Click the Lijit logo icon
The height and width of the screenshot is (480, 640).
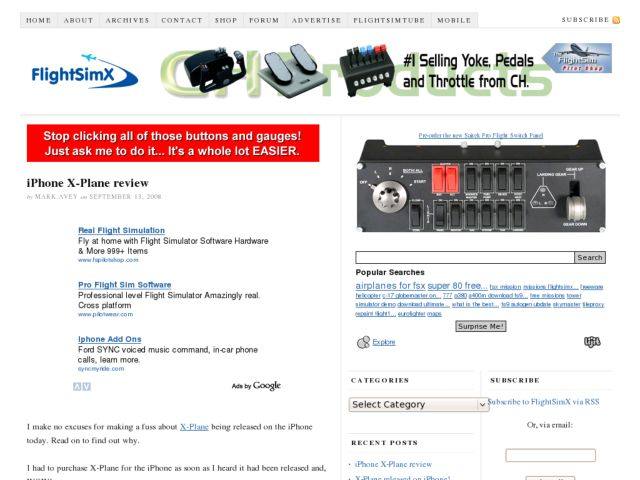click(592, 342)
